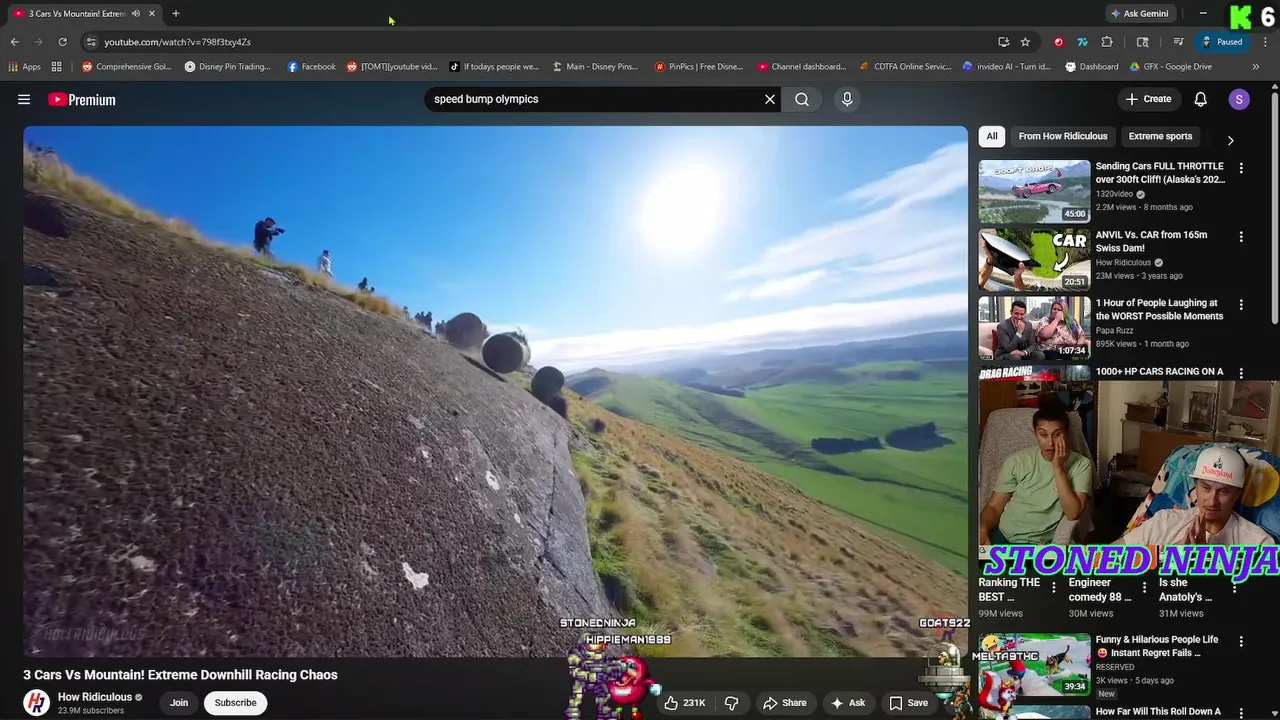Image resolution: width=1280 pixels, height=720 pixels.
Task: Open options for How Far Will This Roll
Action: pyautogui.click(x=1241, y=713)
